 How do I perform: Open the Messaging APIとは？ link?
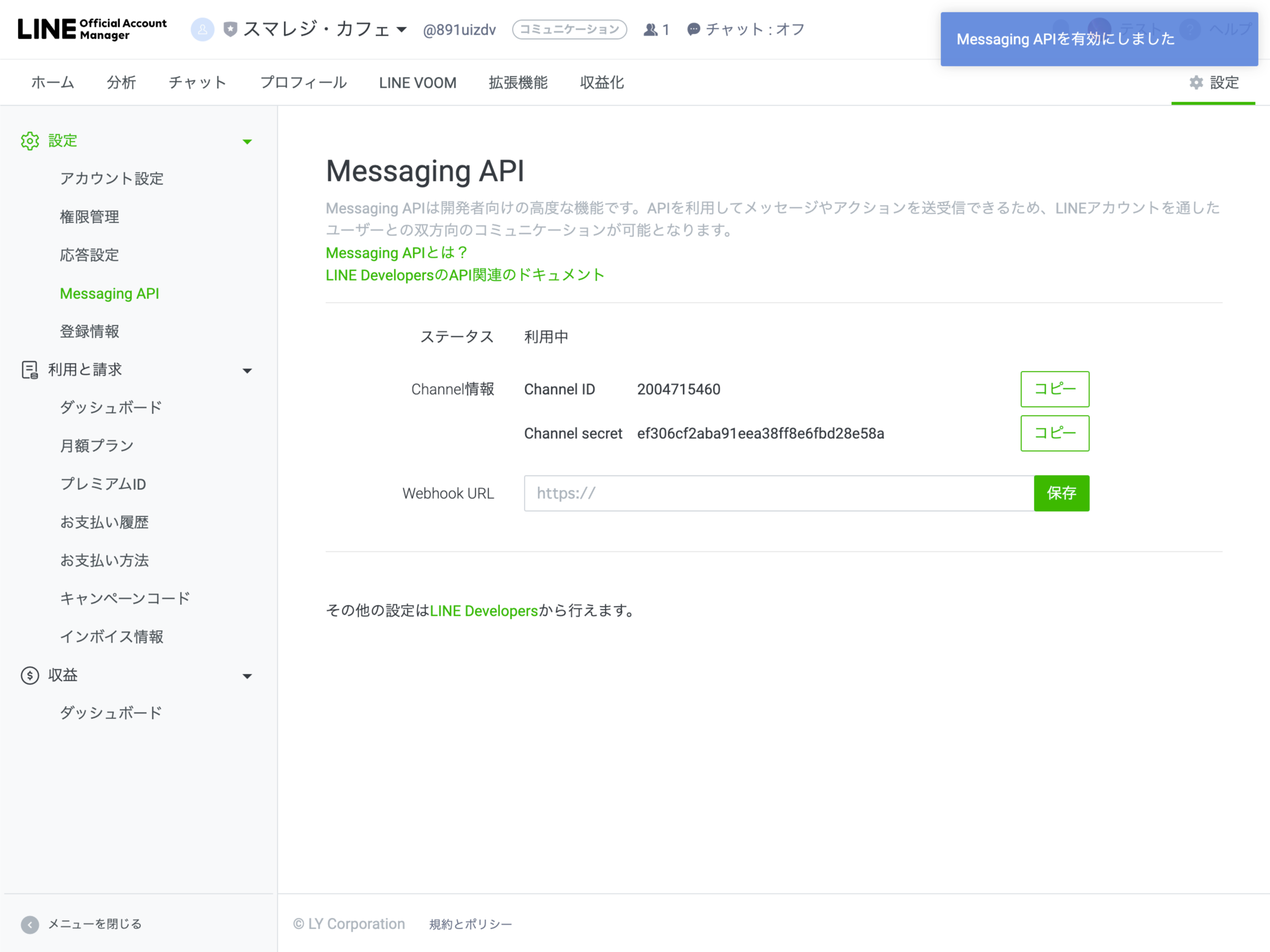click(397, 252)
